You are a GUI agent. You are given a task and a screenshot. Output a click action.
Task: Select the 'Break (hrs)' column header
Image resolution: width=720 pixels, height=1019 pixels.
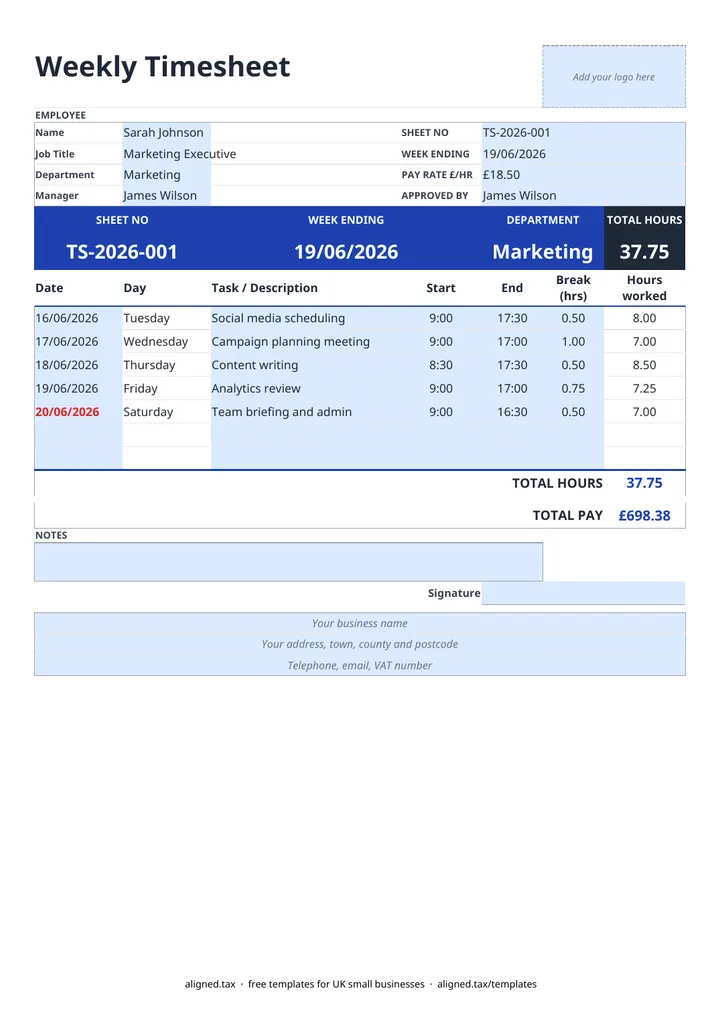573,288
